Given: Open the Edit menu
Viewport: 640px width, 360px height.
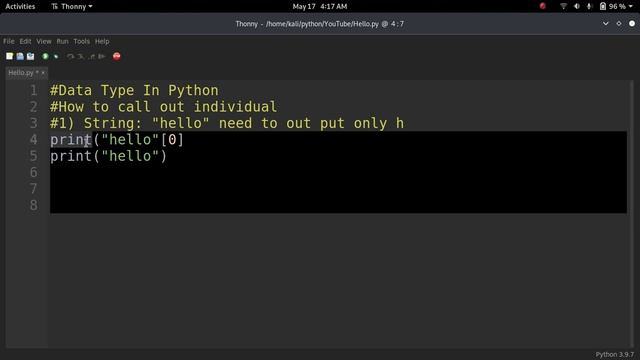Looking at the screenshot, I should point(25,41).
